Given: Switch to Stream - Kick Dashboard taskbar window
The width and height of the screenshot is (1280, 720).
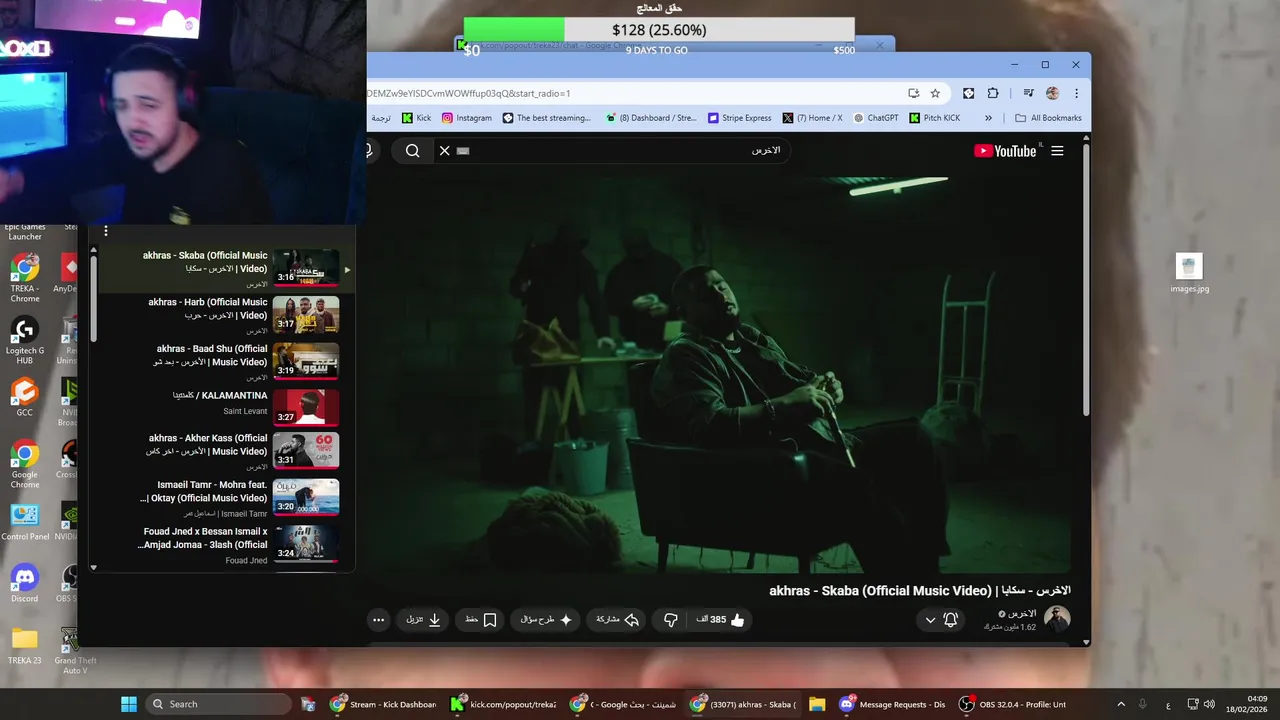Looking at the screenshot, I should pos(384,704).
